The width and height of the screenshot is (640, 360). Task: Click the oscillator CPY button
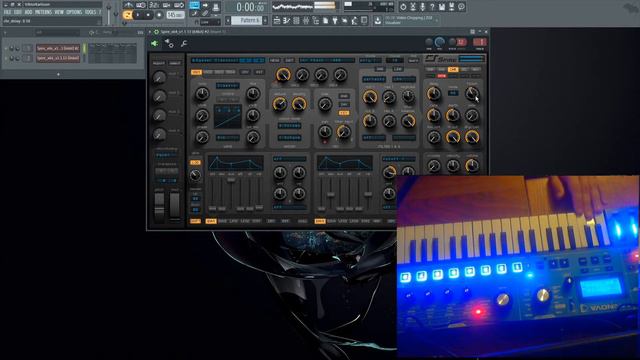pos(245,72)
